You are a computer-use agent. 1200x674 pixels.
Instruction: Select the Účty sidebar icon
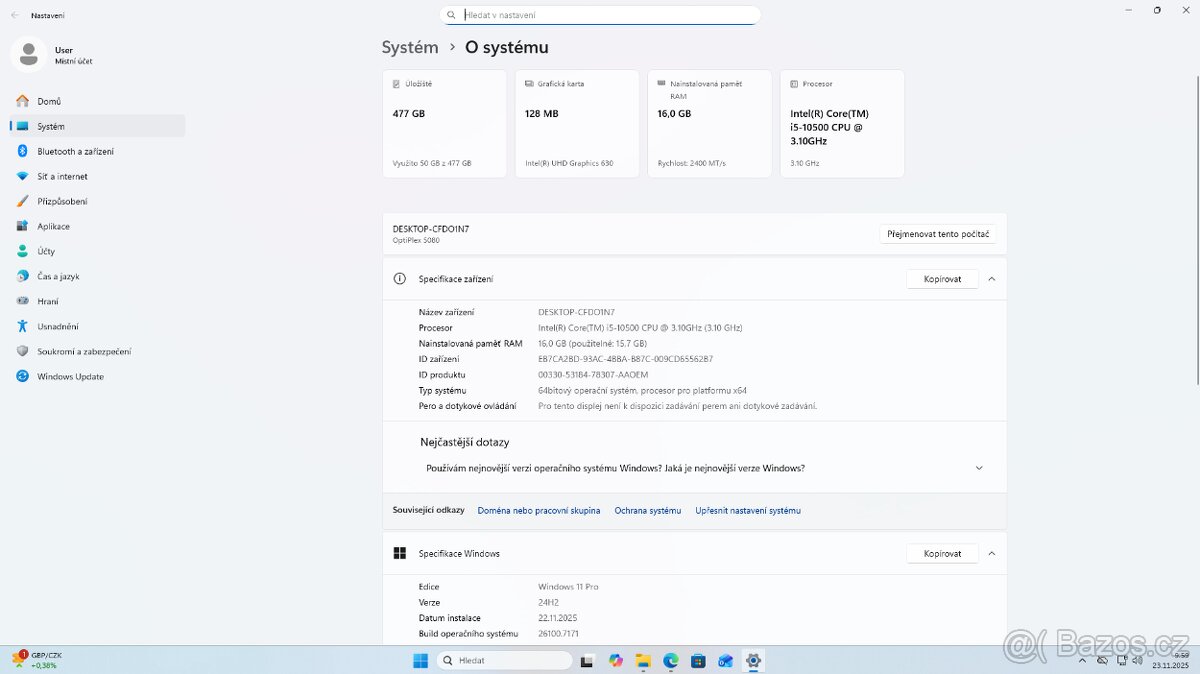click(x=20, y=251)
